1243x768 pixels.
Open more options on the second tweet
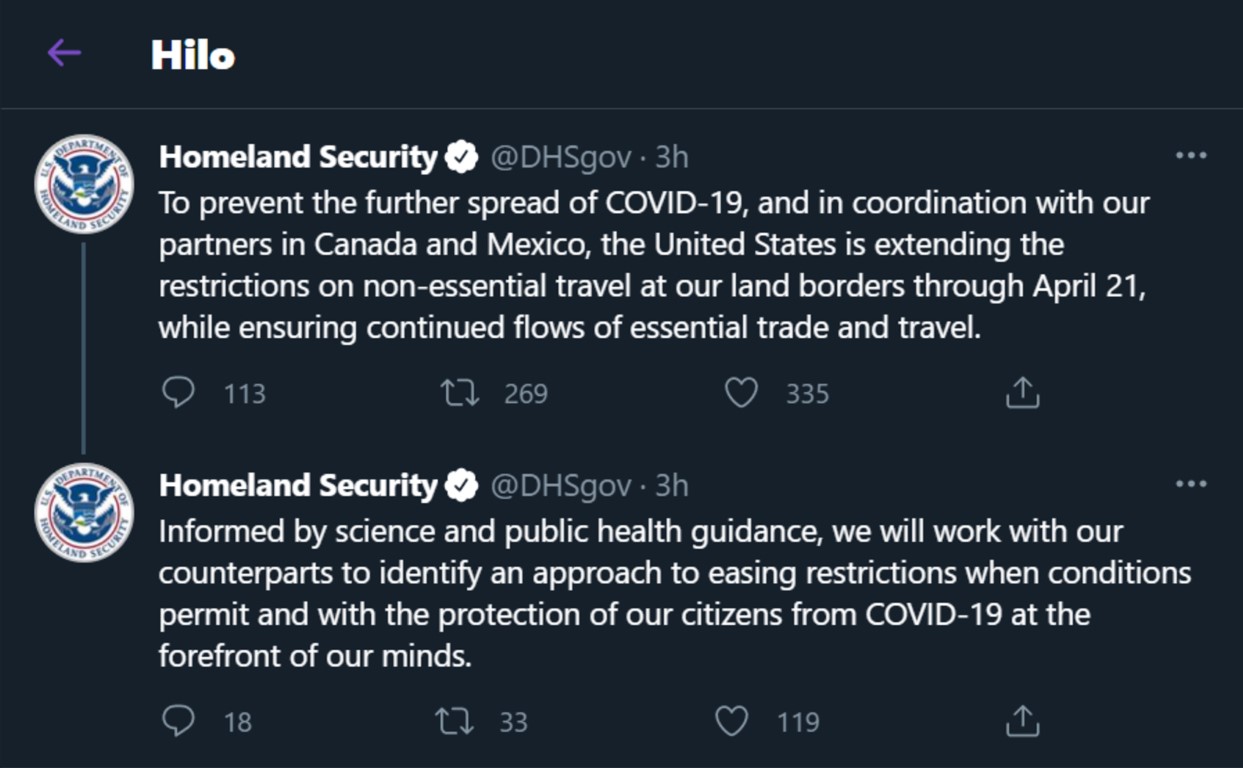click(x=1190, y=484)
